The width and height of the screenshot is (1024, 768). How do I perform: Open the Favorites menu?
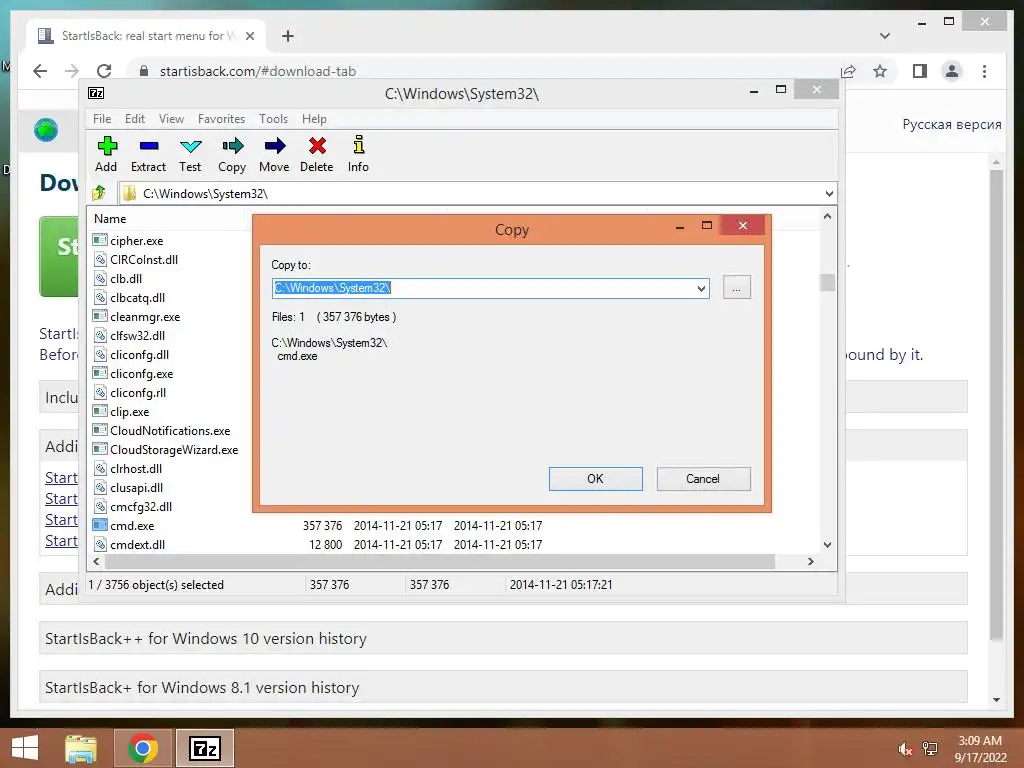221,119
